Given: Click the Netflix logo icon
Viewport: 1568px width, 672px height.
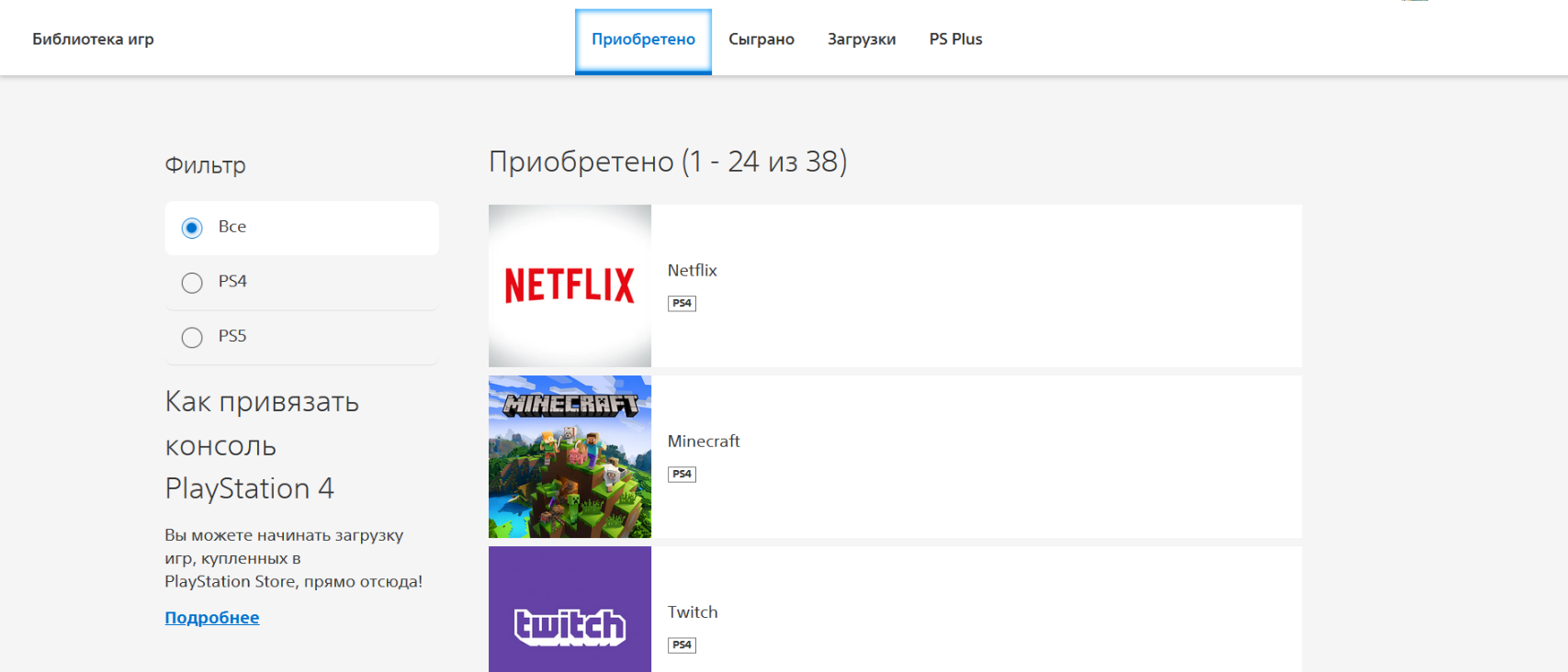Looking at the screenshot, I should point(570,286).
